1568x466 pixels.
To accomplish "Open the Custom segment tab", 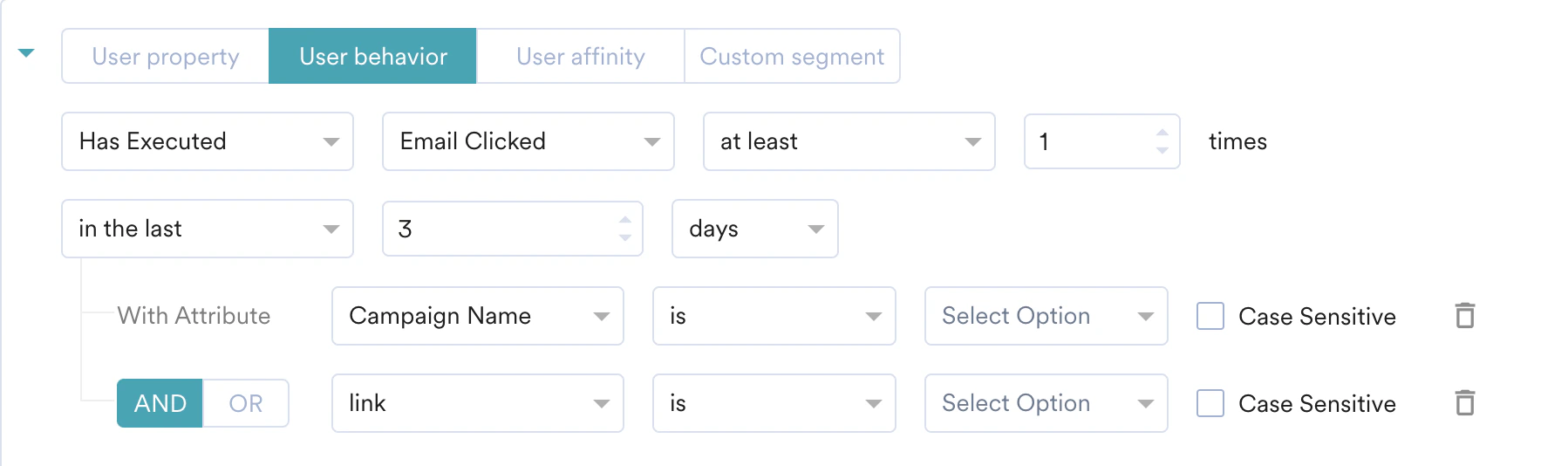I will pyautogui.click(x=792, y=57).
